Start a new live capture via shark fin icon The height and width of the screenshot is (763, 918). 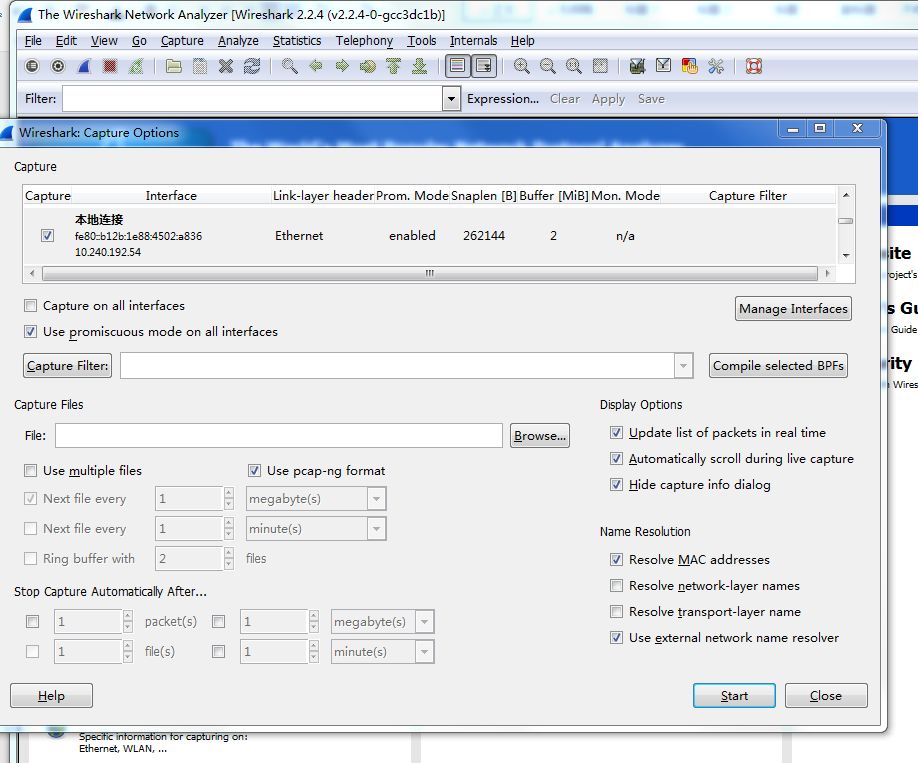(84, 66)
